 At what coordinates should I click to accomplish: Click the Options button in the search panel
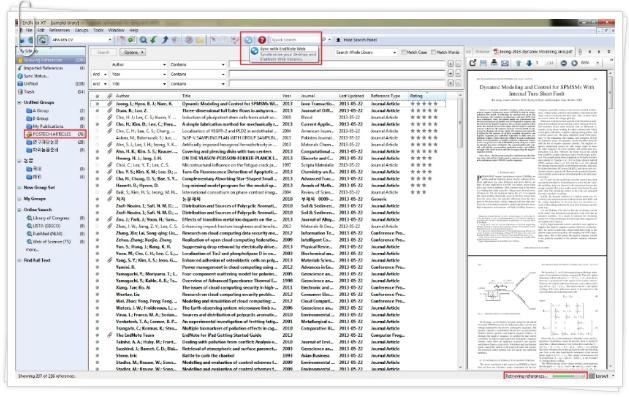pyautogui.click(x=133, y=52)
